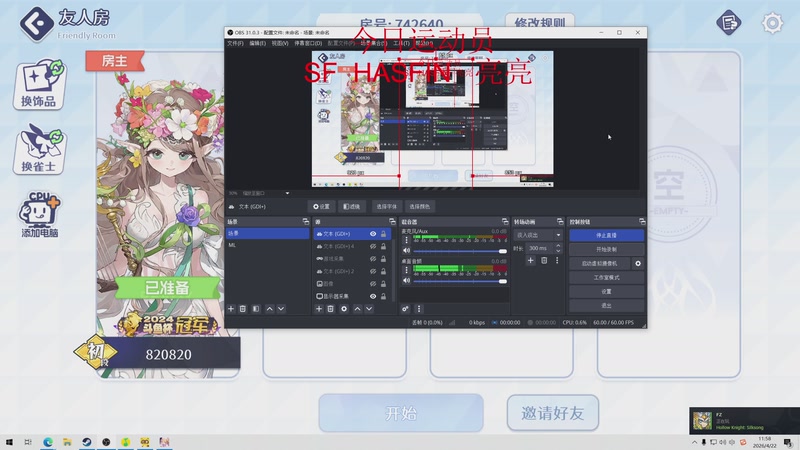
Task: Click the 修改规则 button
Action: (x=540, y=21)
